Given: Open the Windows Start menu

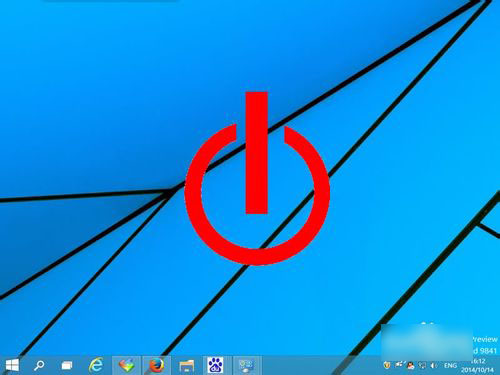Looking at the screenshot, I should point(12,365).
